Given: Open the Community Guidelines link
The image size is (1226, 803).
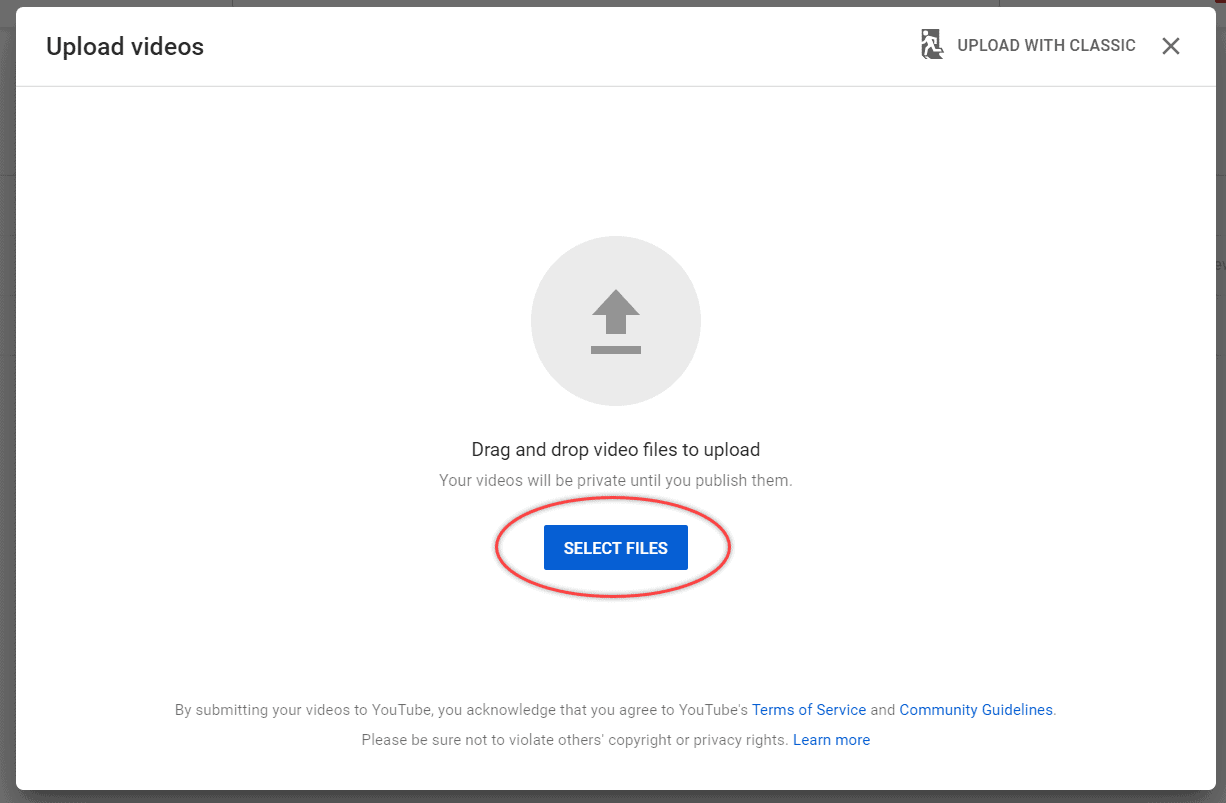Looking at the screenshot, I should click(x=975, y=710).
